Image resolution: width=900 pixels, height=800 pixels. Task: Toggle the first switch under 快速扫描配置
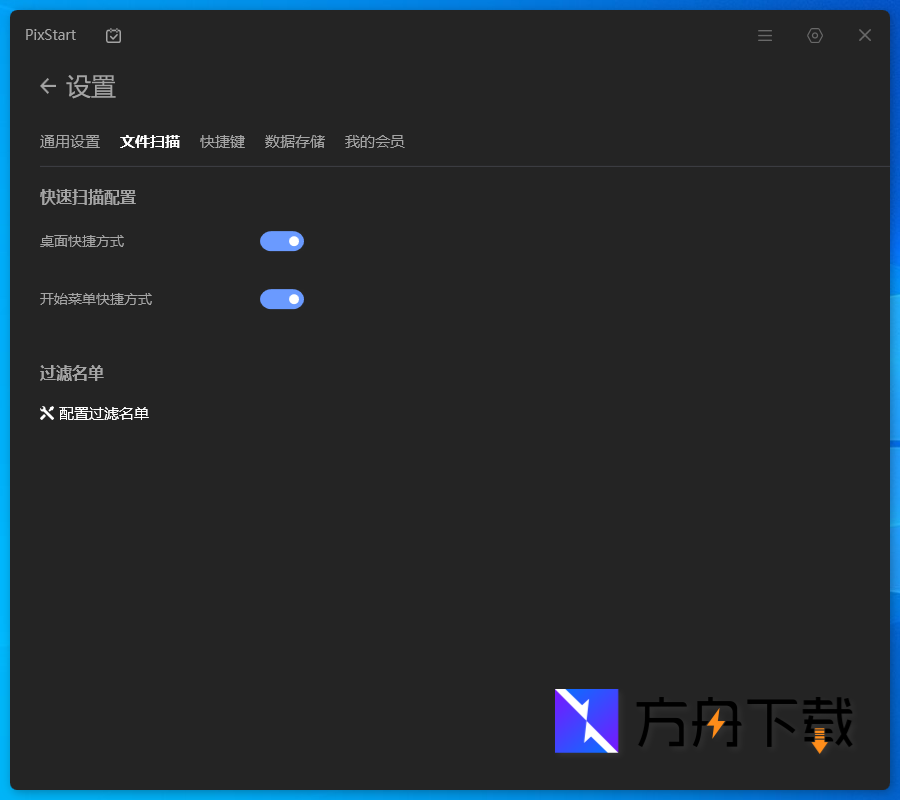tap(281, 241)
